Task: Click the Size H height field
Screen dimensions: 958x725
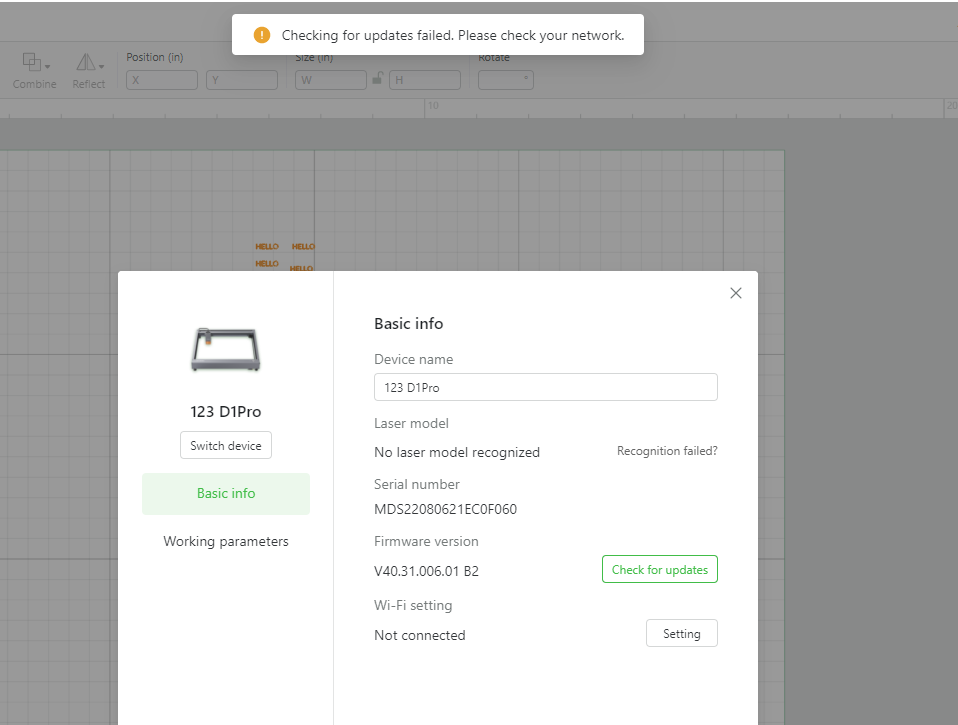Action: point(424,80)
